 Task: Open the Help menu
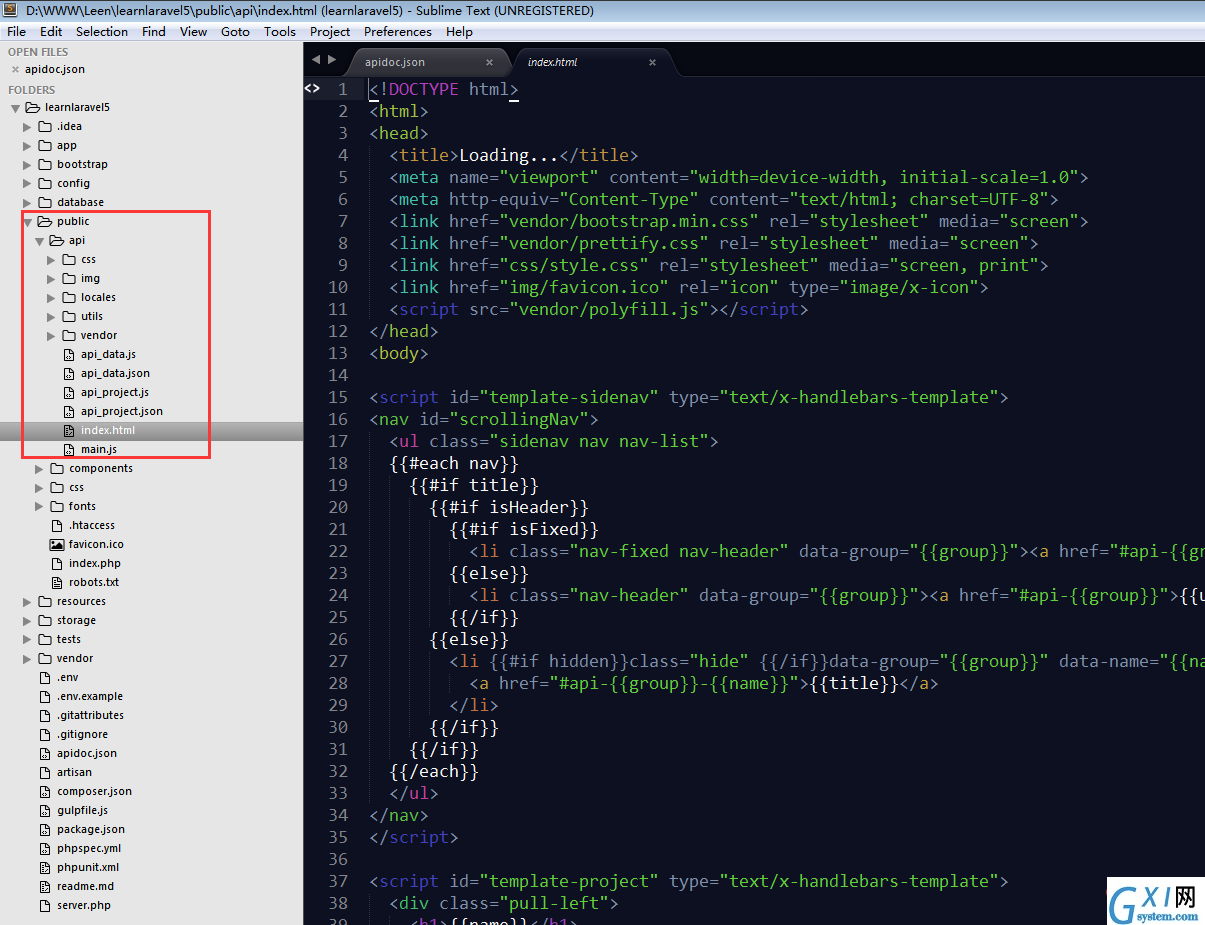[459, 31]
